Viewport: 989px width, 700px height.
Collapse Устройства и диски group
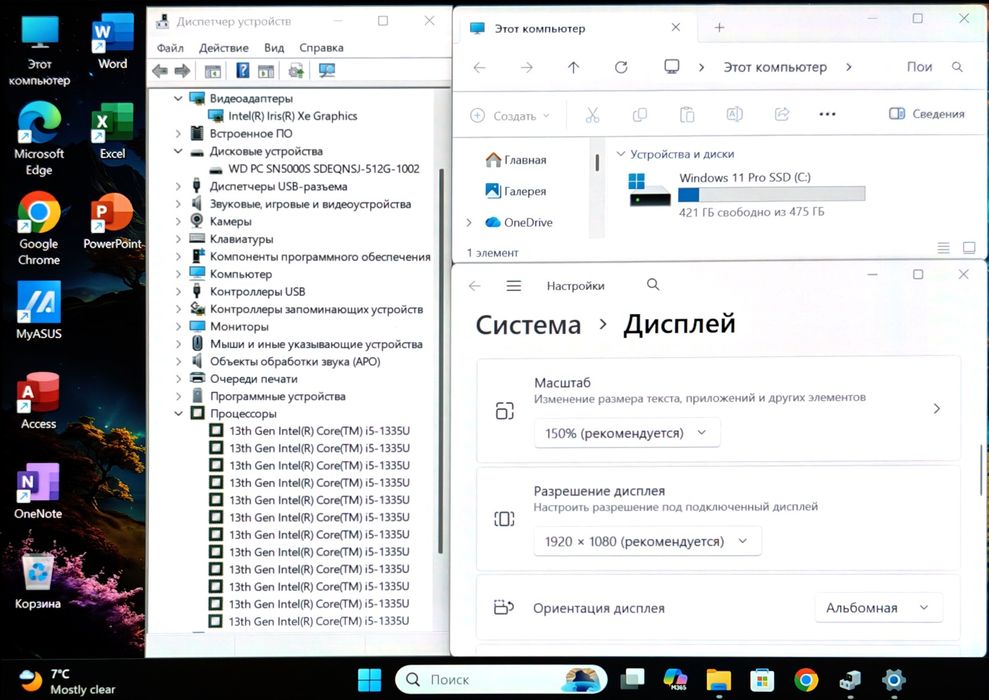(x=621, y=154)
